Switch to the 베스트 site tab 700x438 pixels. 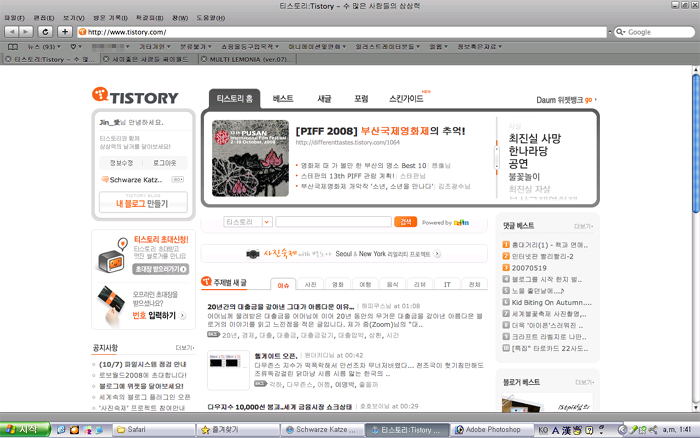click(x=283, y=99)
